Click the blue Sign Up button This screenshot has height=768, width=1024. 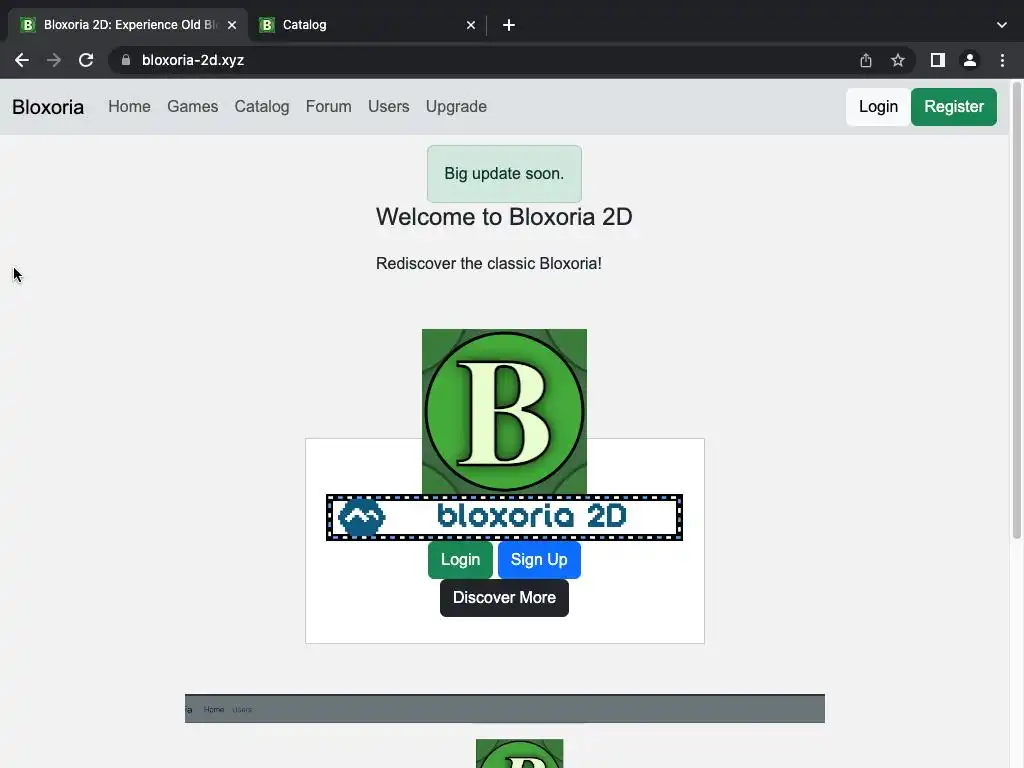(x=539, y=560)
